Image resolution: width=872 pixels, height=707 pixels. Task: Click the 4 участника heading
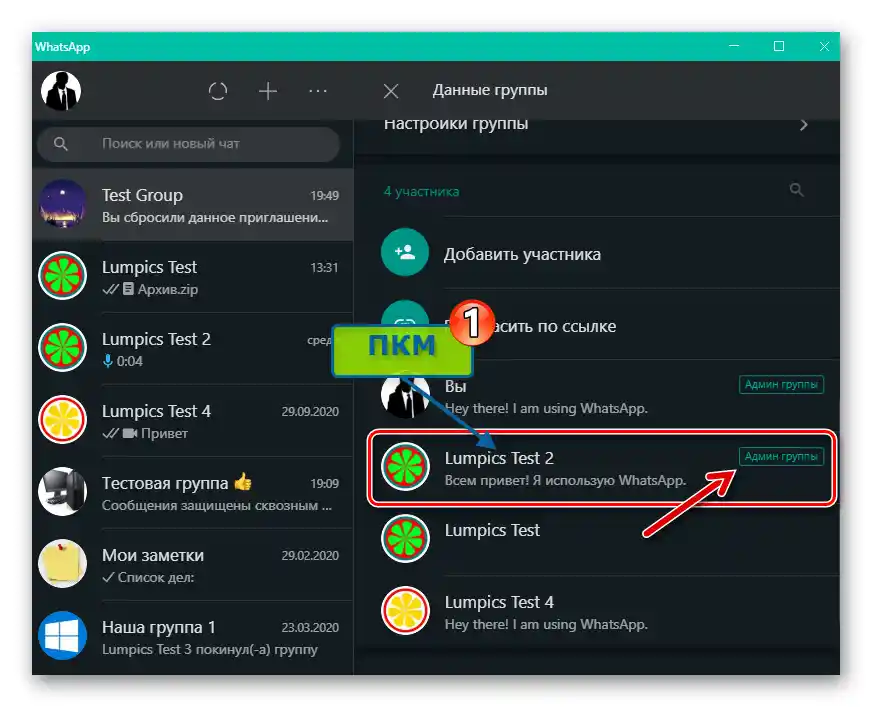pyautogui.click(x=422, y=191)
